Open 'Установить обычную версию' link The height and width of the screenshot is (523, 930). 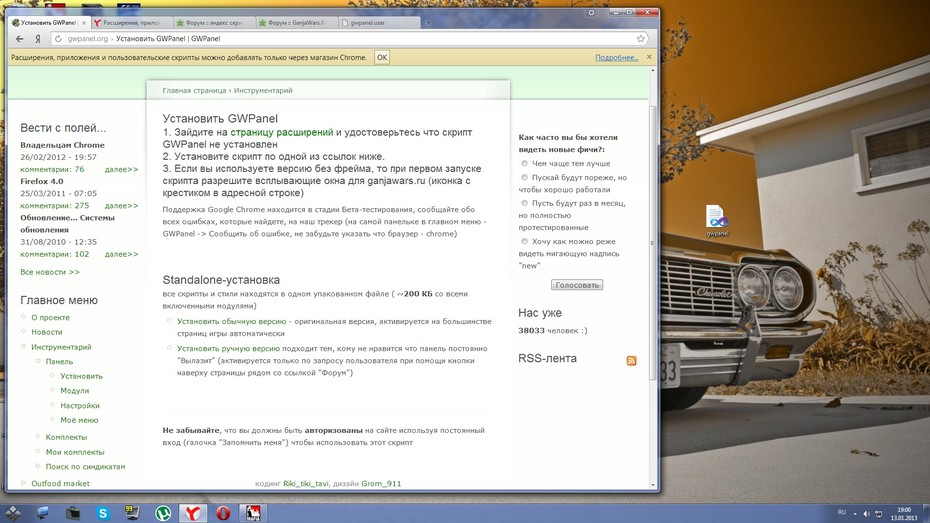coord(231,321)
